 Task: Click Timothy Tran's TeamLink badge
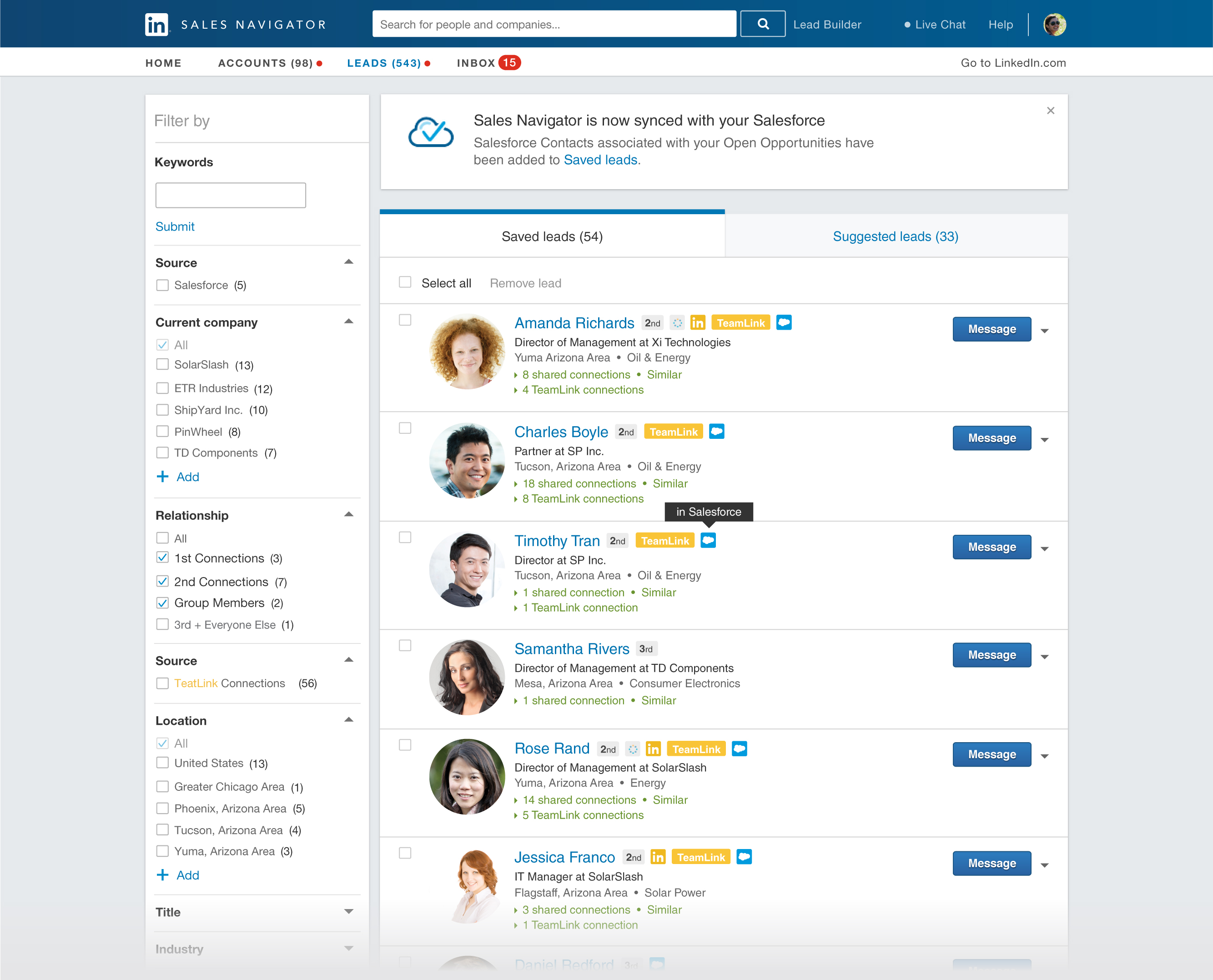pos(665,541)
